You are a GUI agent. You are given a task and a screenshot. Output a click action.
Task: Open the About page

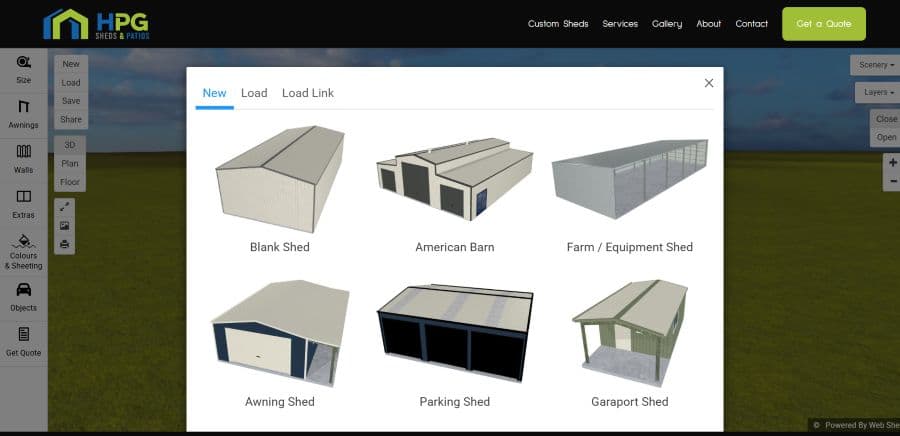[x=709, y=24]
